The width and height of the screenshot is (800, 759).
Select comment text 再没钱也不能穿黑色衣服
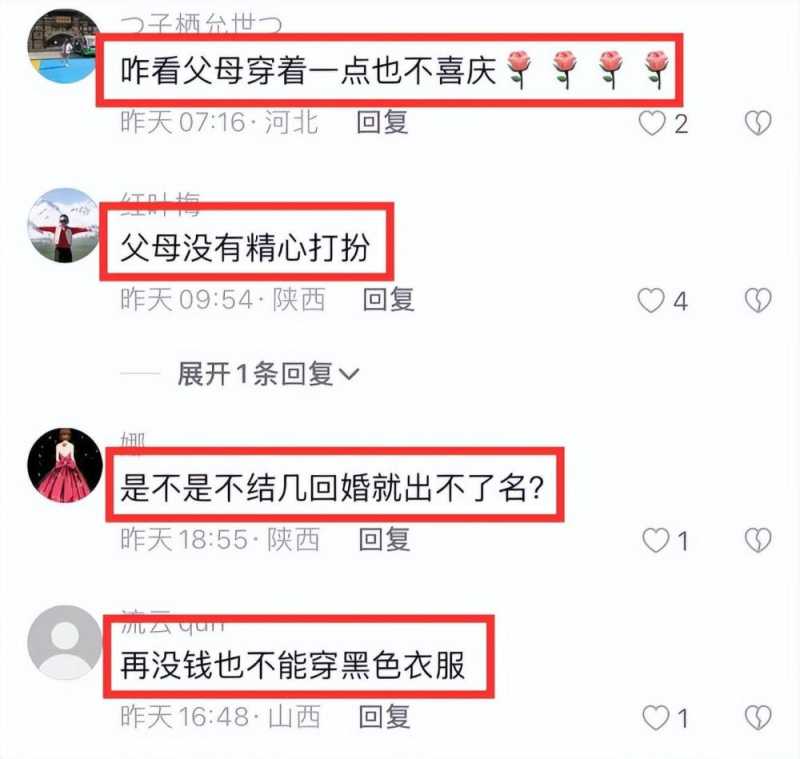(x=293, y=665)
